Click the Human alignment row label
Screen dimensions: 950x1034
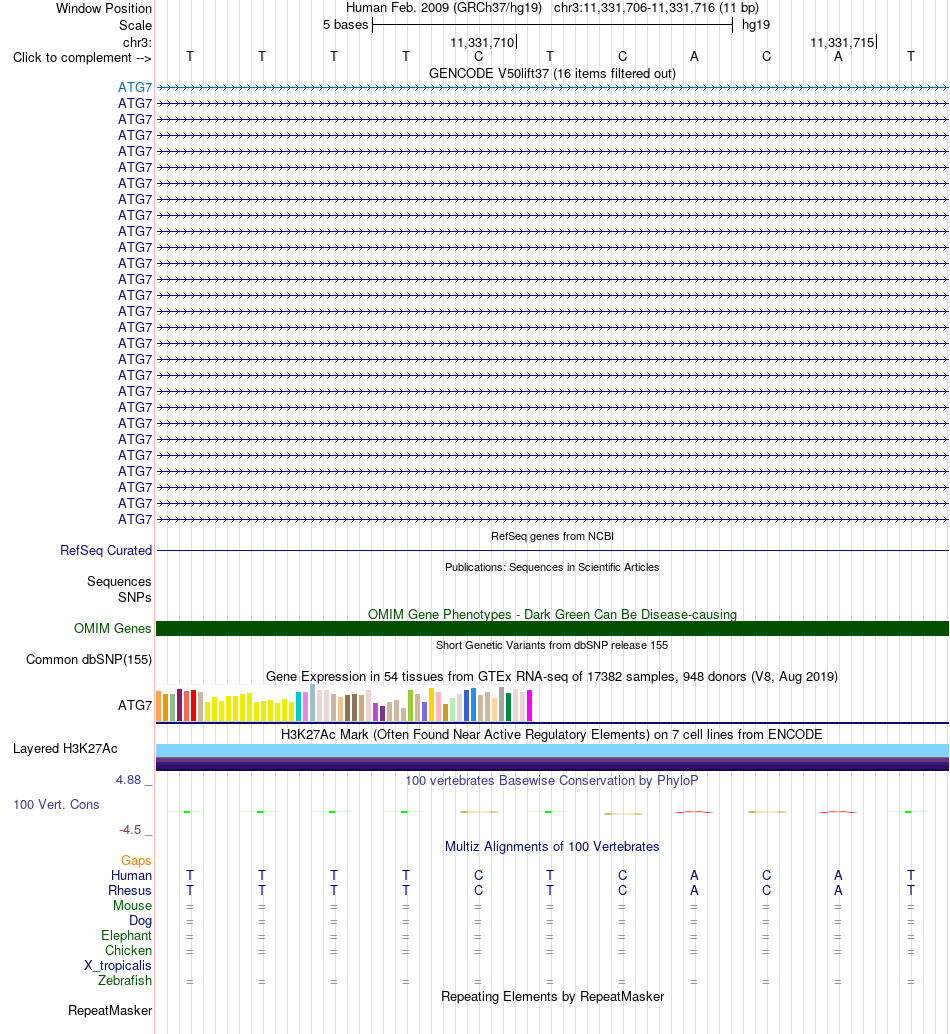131,876
